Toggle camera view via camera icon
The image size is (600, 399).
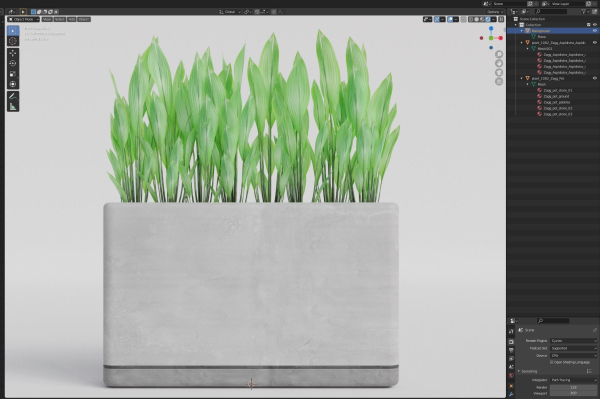coord(499,73)
